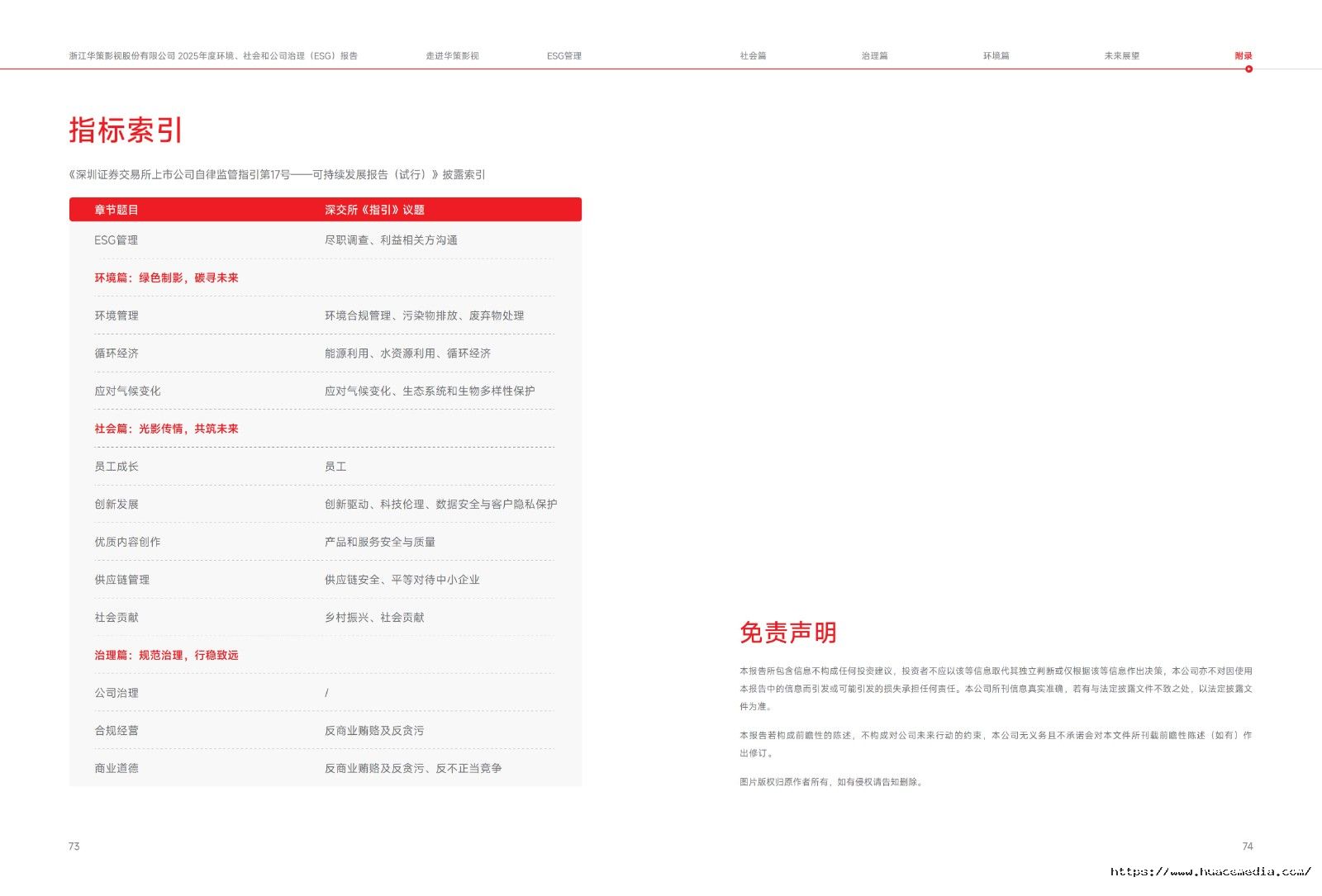The image size is (1322, 896).
Task: Click the www.huacemedia.com link
Action: coord(1210,871)
